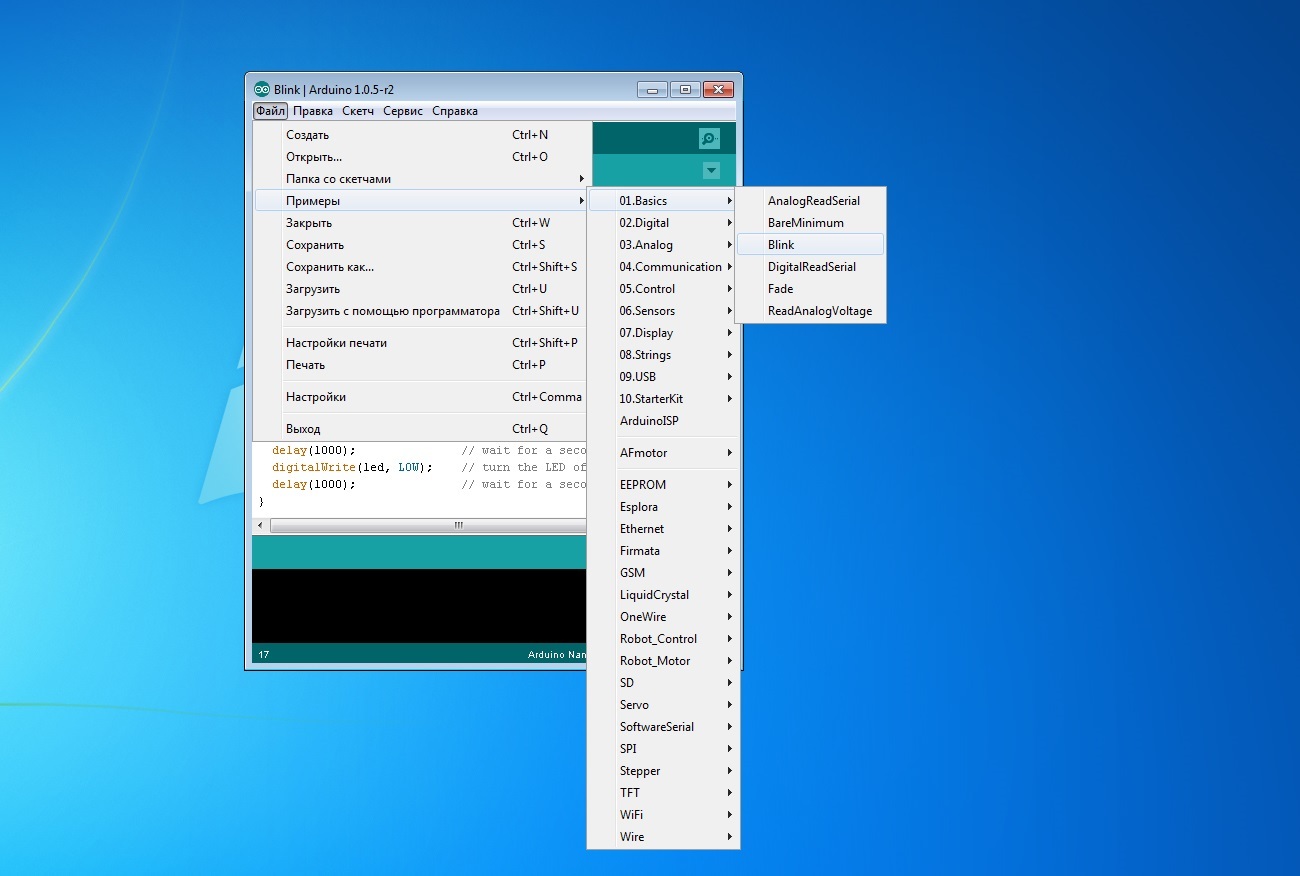Open the Правка menu

313,111
